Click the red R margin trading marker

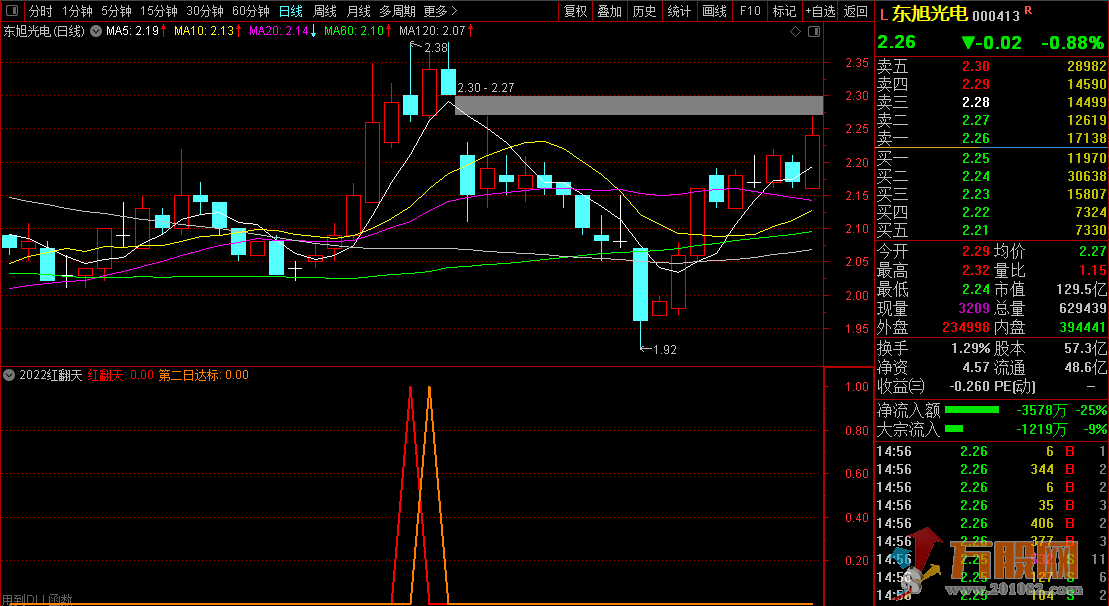pos(1028,11)
